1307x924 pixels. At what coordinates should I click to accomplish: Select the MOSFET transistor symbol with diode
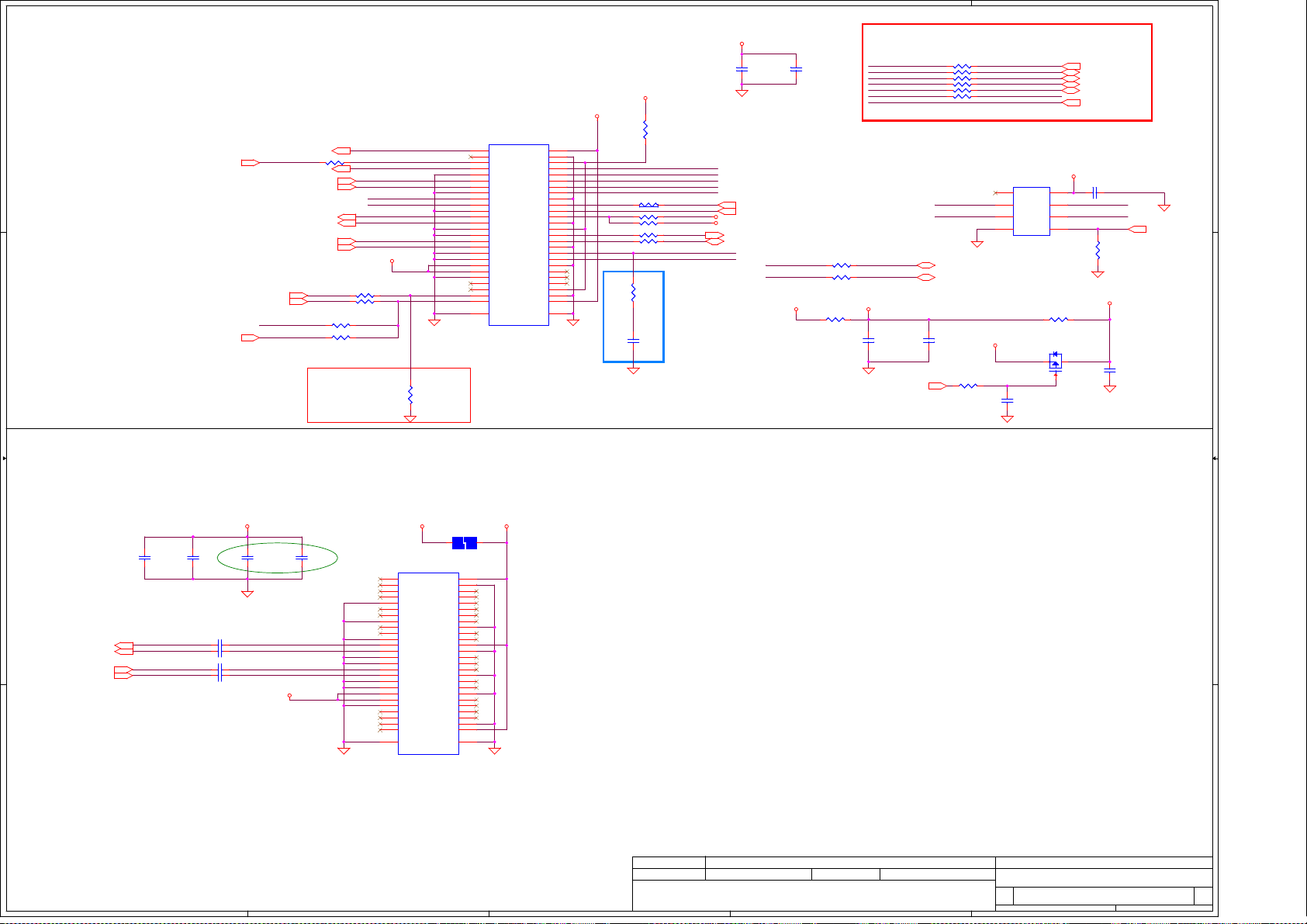click(1056, 362)
